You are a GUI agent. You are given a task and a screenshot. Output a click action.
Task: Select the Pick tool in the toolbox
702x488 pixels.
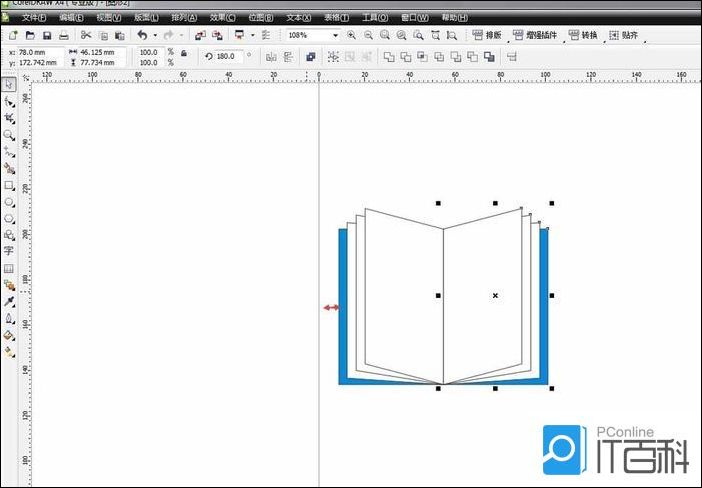point(9,84)
